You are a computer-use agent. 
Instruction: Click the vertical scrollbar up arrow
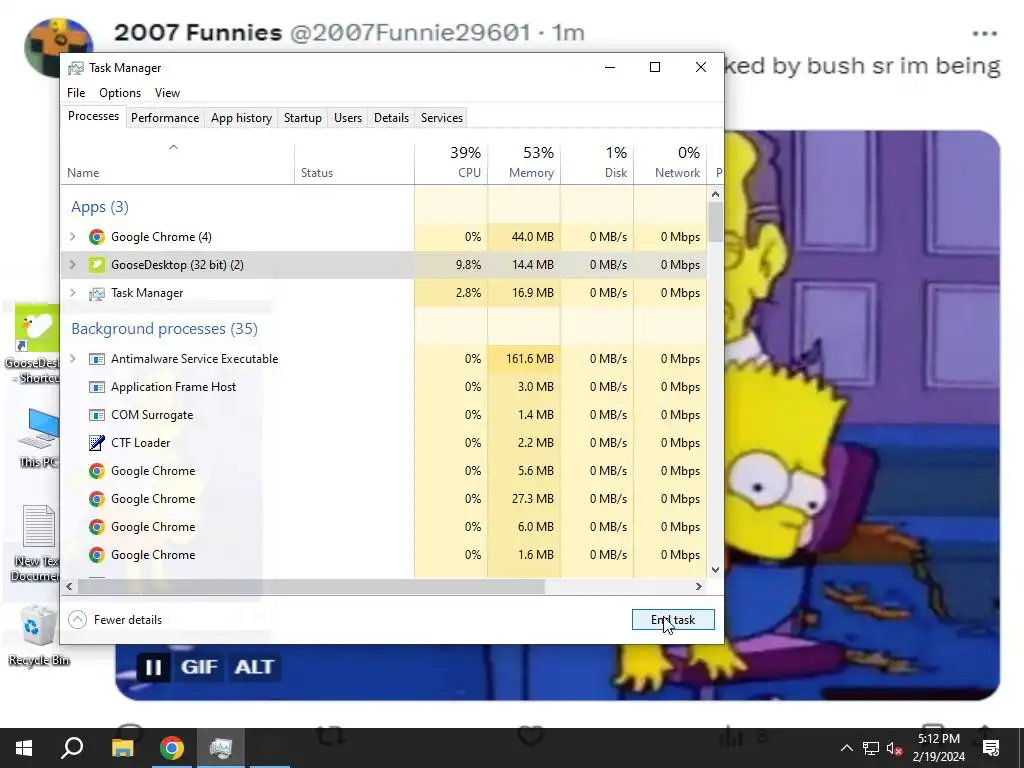715,194
